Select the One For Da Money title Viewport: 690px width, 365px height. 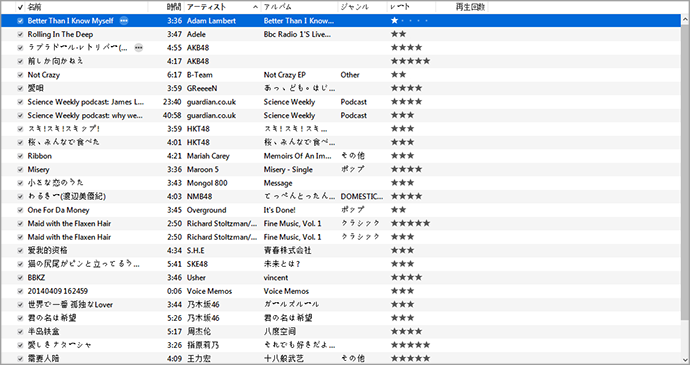click(58, 210)
